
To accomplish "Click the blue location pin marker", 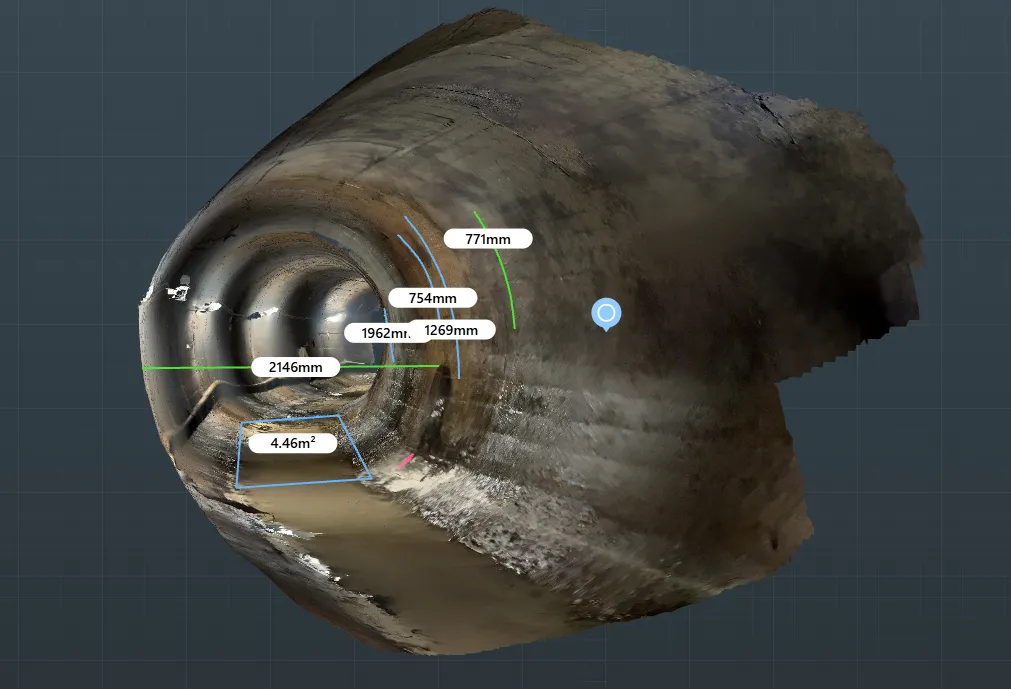I will [606, 314].
